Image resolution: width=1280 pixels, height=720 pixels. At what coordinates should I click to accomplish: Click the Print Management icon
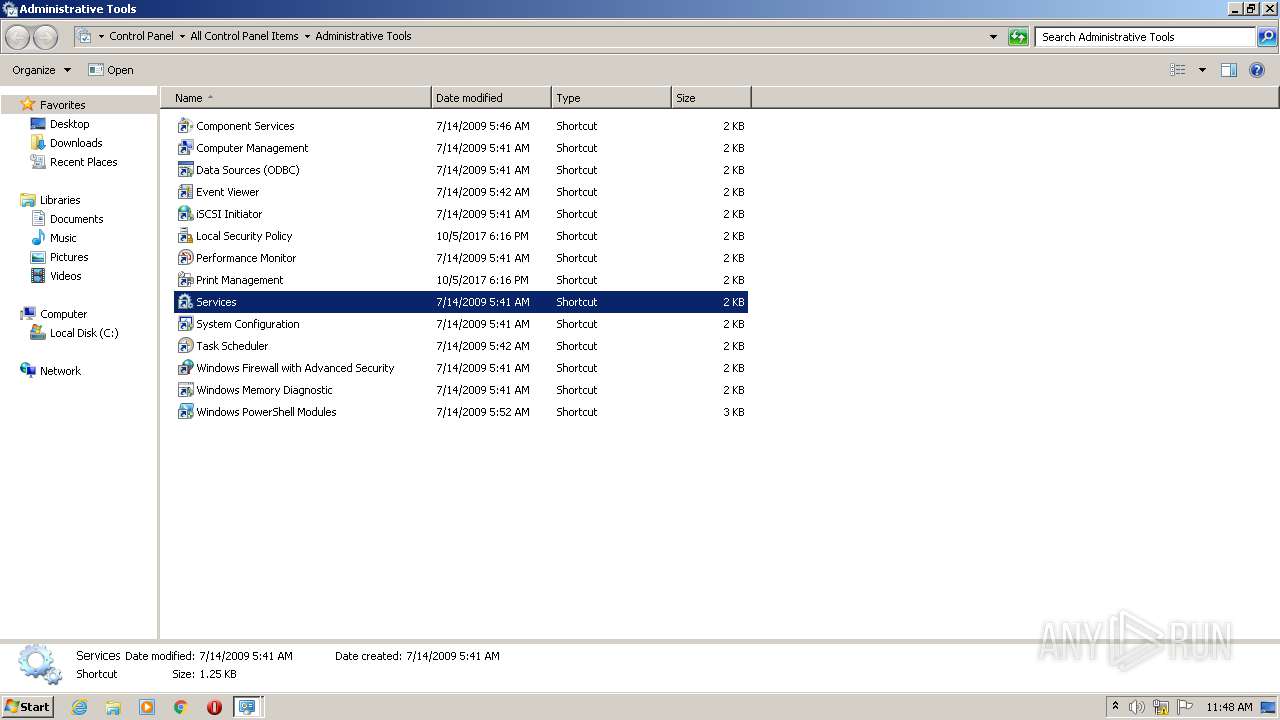185,280
